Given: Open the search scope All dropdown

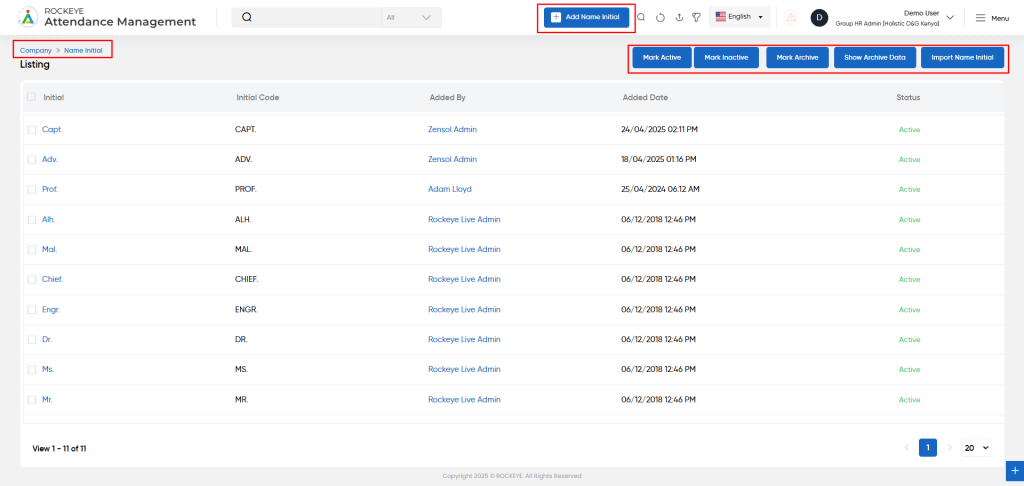Looking at the screenshot, I should click(x=411, y=18).
